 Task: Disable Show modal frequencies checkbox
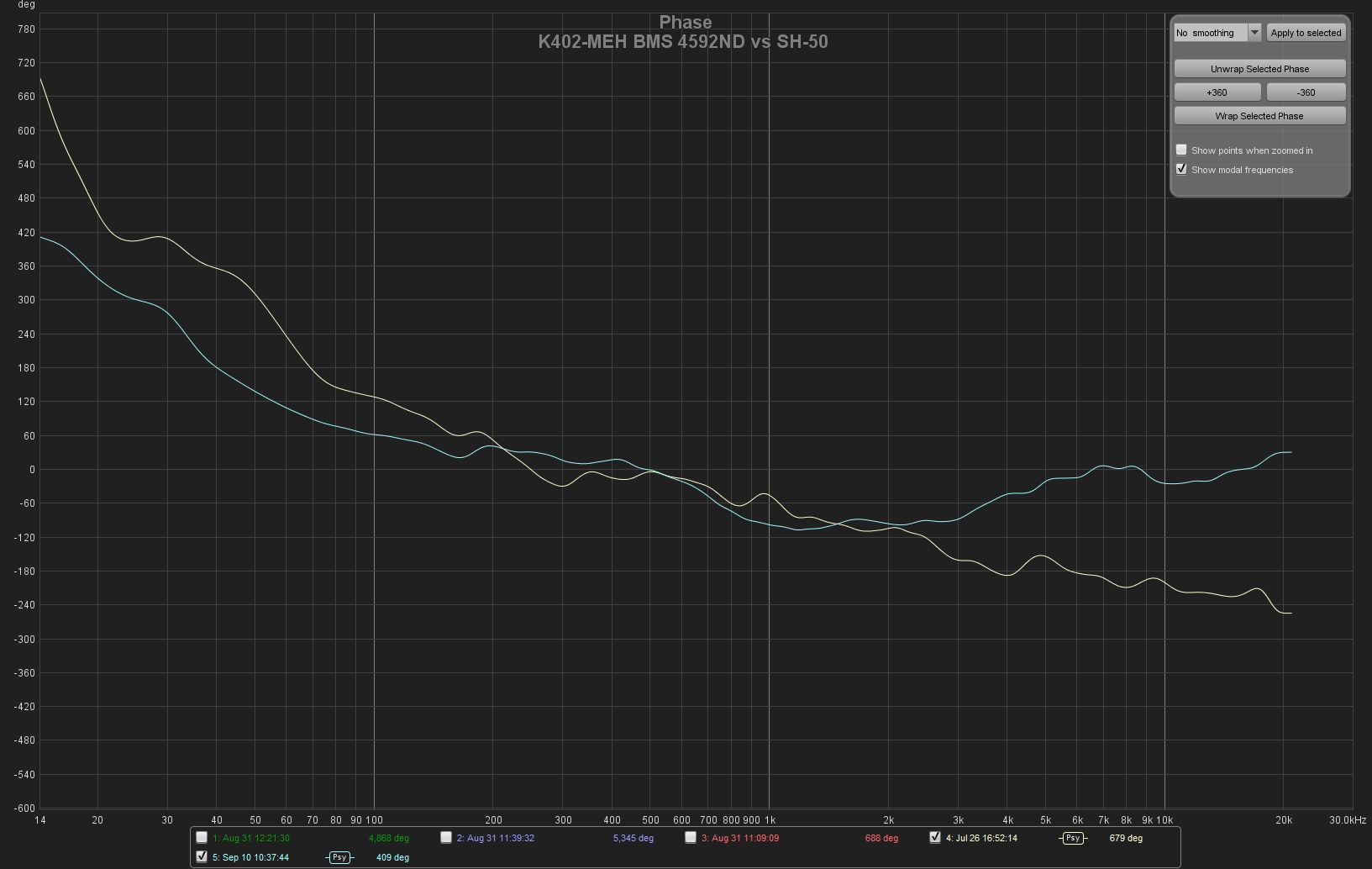click(x=1181, y=169)
